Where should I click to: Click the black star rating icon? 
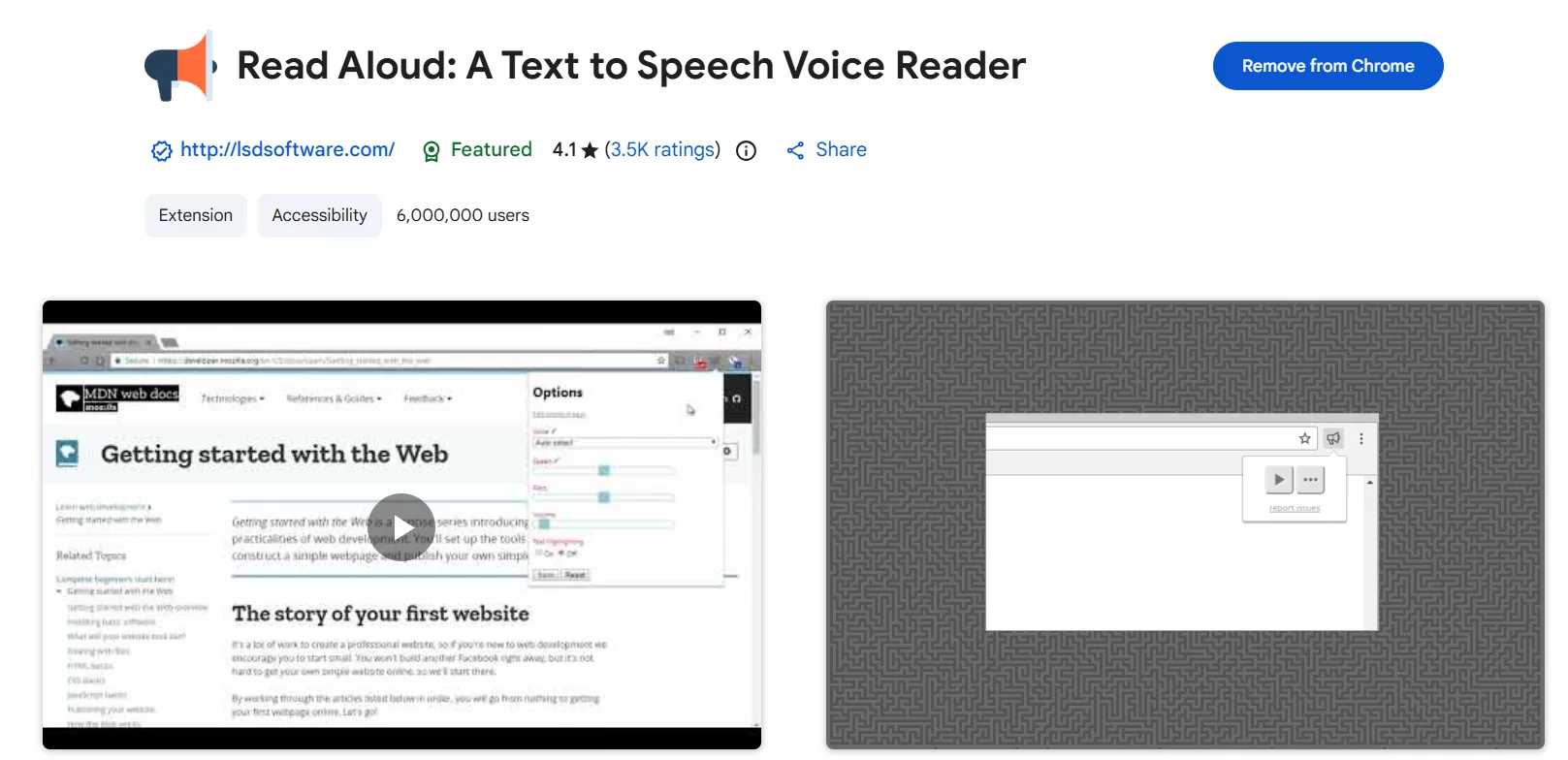(590, 150)
